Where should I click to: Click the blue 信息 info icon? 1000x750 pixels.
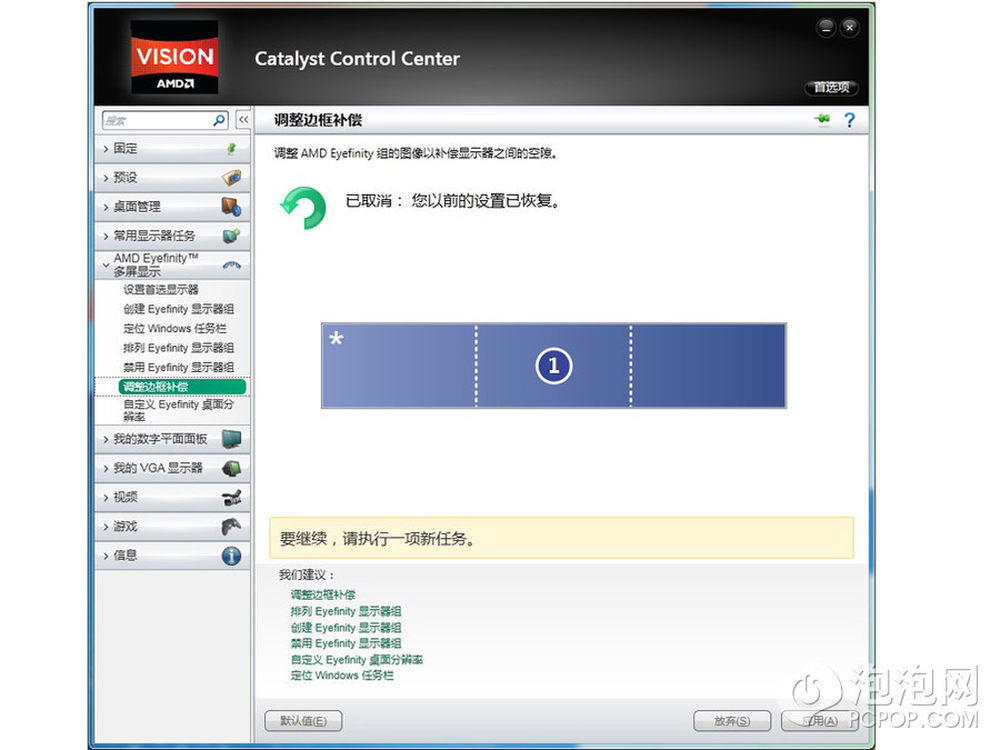click(232, 555)
